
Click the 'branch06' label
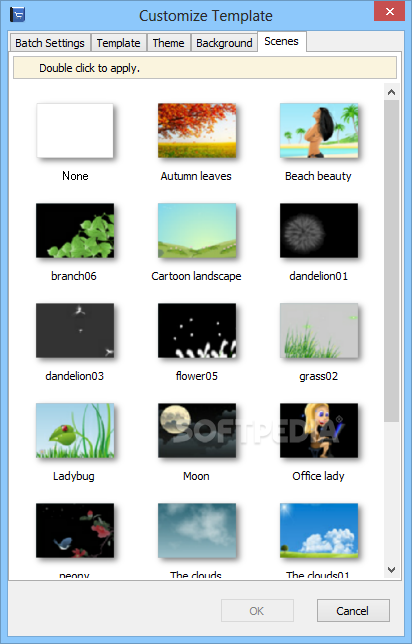pos(74,276)
